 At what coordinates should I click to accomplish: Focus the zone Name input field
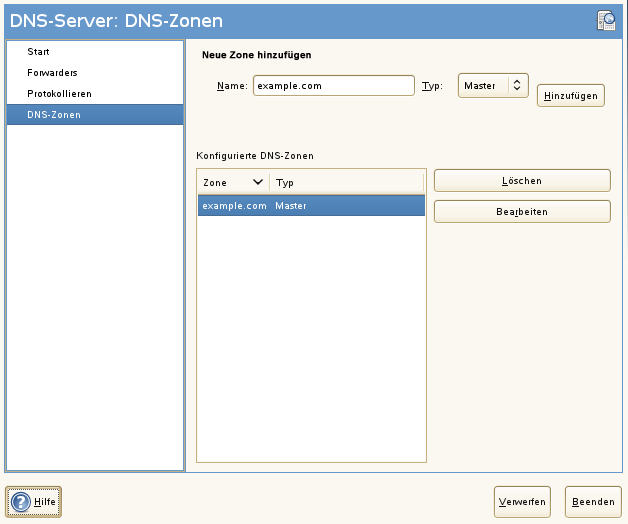[333, 86]
